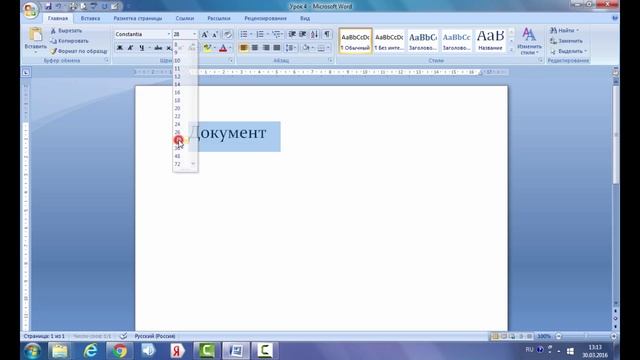Toggle bold (Ж) formatting

(x=120, y=48)
